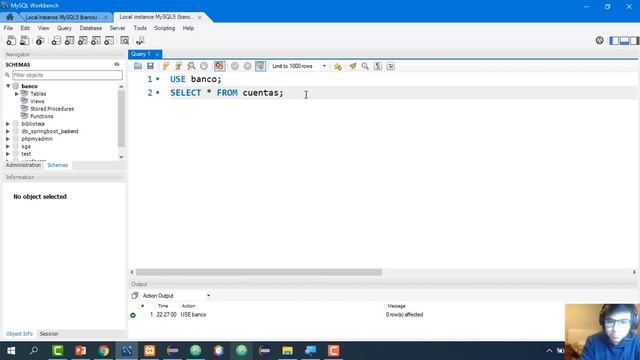640x360 pixels.
Task: Create a new view icon
Action: coord(82,40)
